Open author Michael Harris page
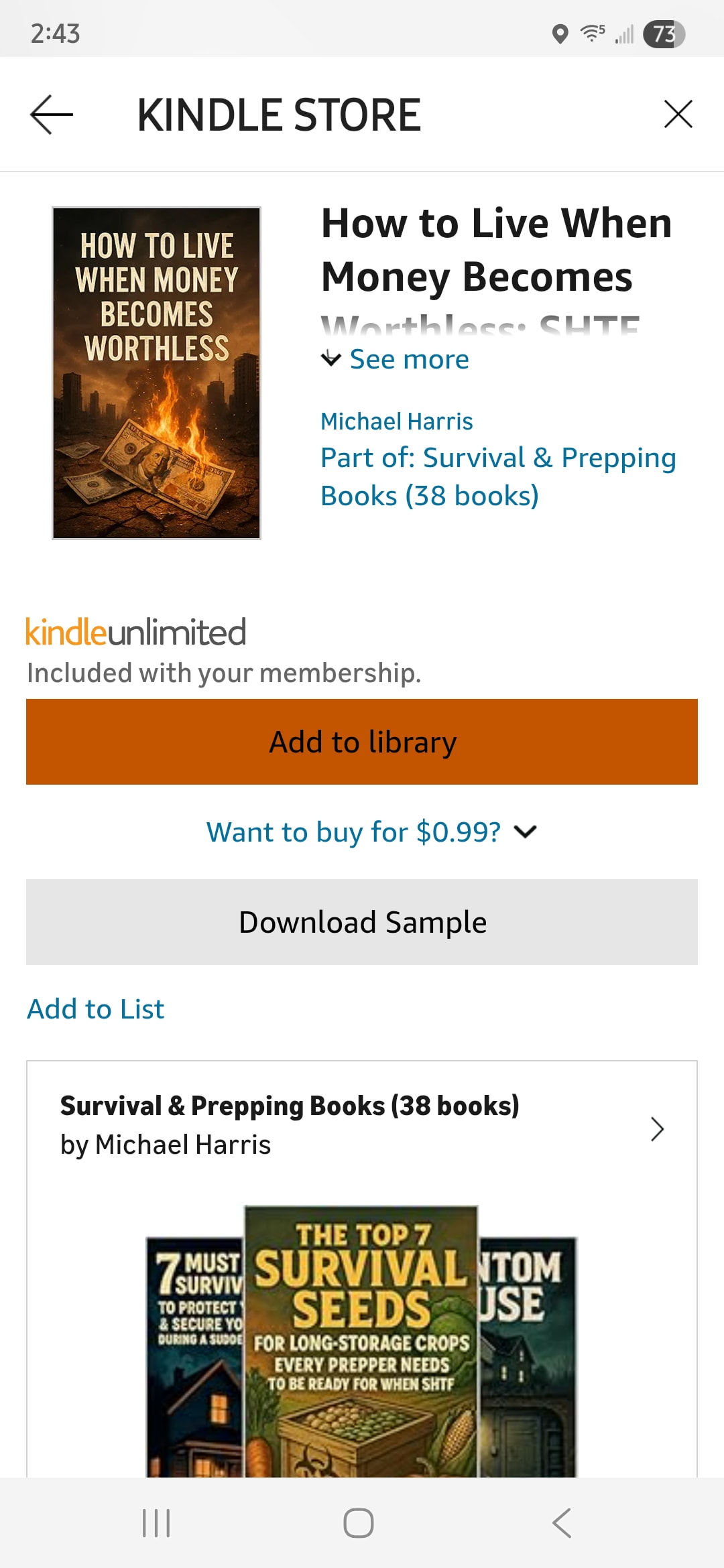Screen dimensions: 724x1568 coord(397,421)
